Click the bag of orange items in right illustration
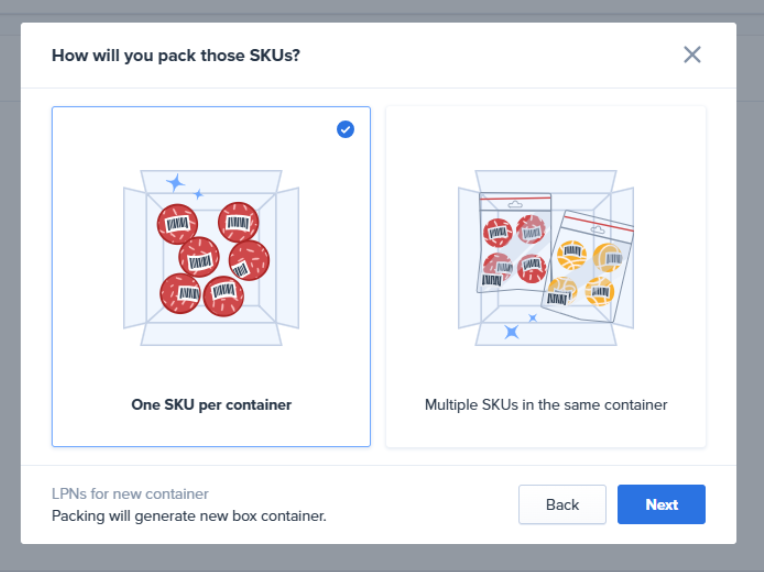This screenshot has width=764, height=572. coord(588,265)
